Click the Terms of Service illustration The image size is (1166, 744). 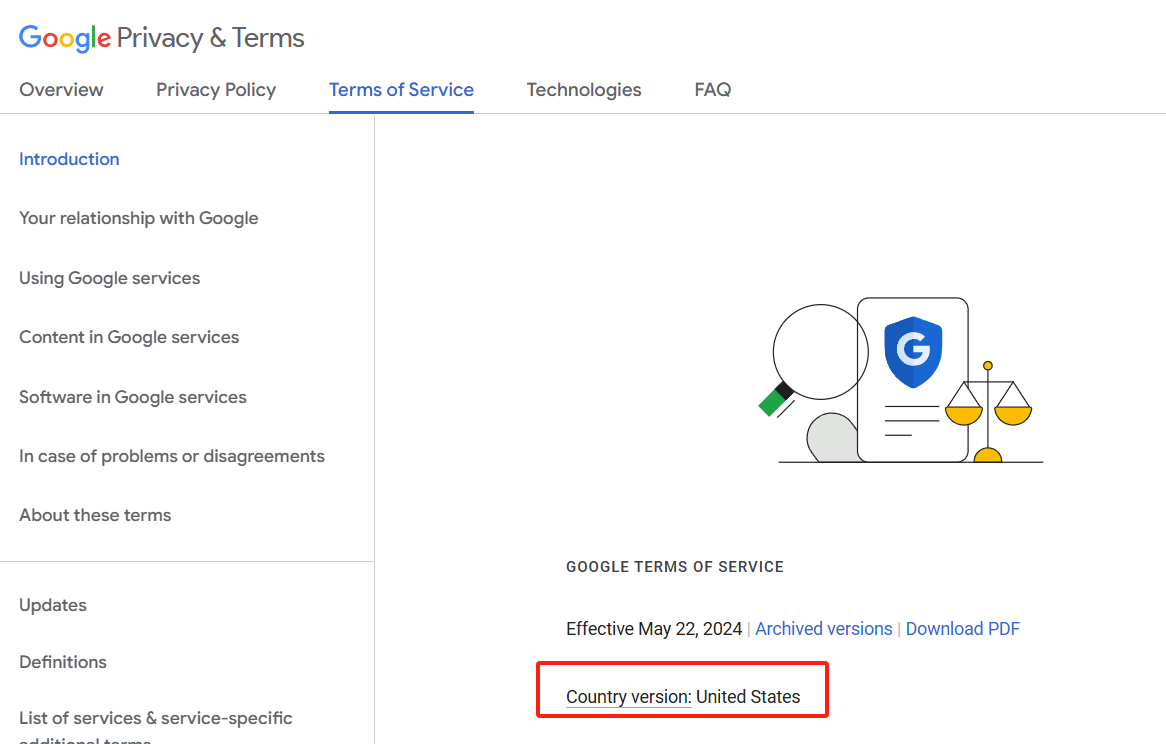(x=901, y=380)
